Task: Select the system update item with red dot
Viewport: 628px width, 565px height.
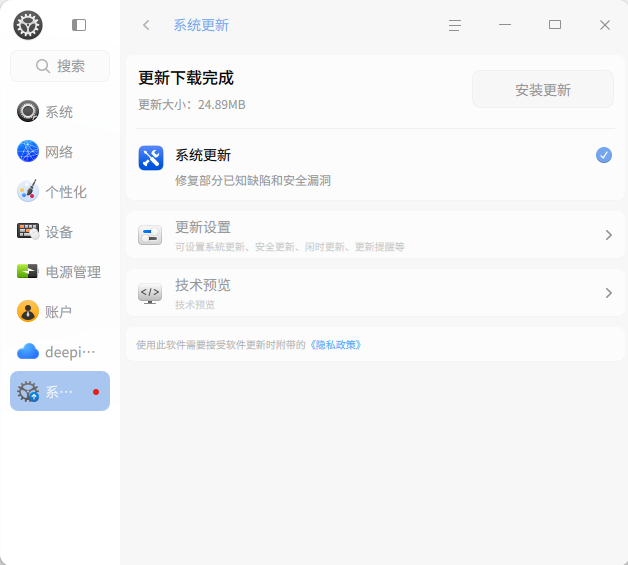Action: (x=60, y=391)
